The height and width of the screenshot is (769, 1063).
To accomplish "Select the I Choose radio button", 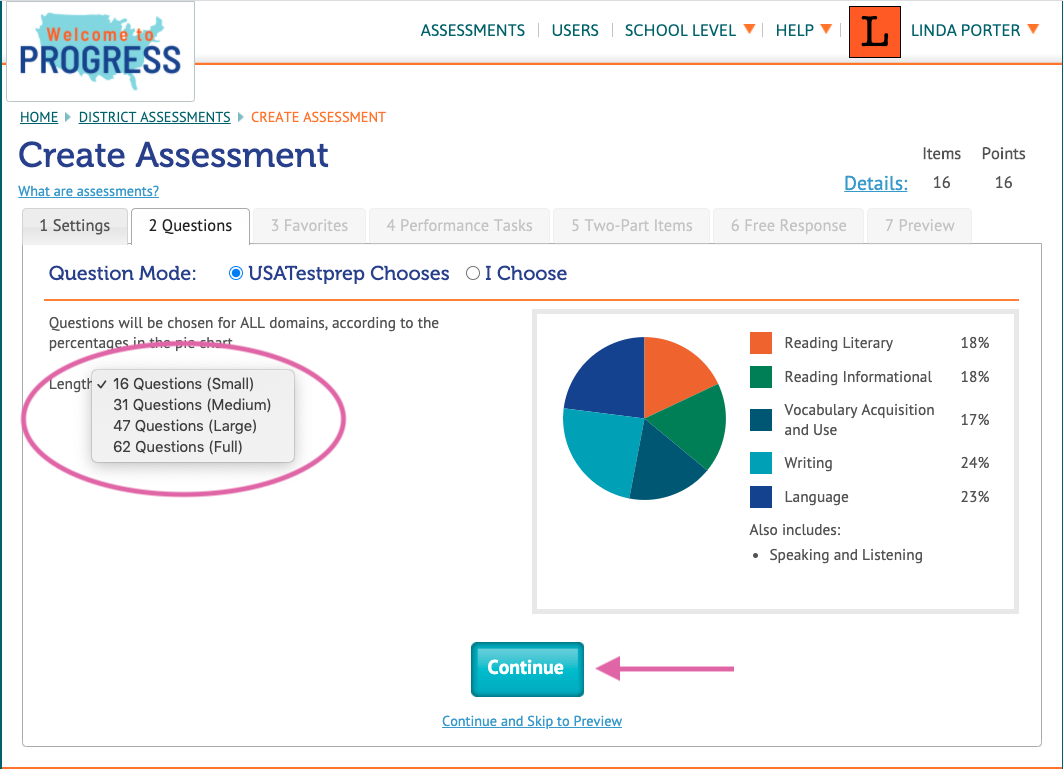I will click(x=473, y=273).
